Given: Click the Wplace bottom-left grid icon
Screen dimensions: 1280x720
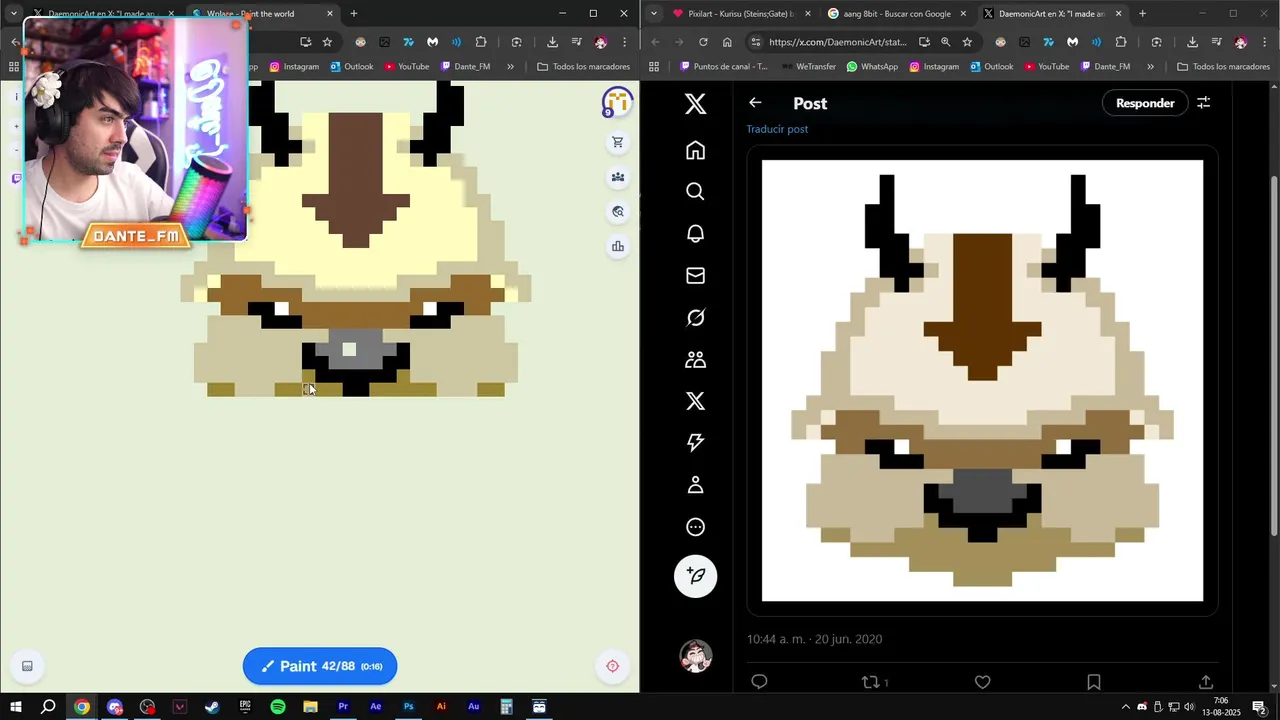Looking at the screenshot, I should (x=27, y=666).
